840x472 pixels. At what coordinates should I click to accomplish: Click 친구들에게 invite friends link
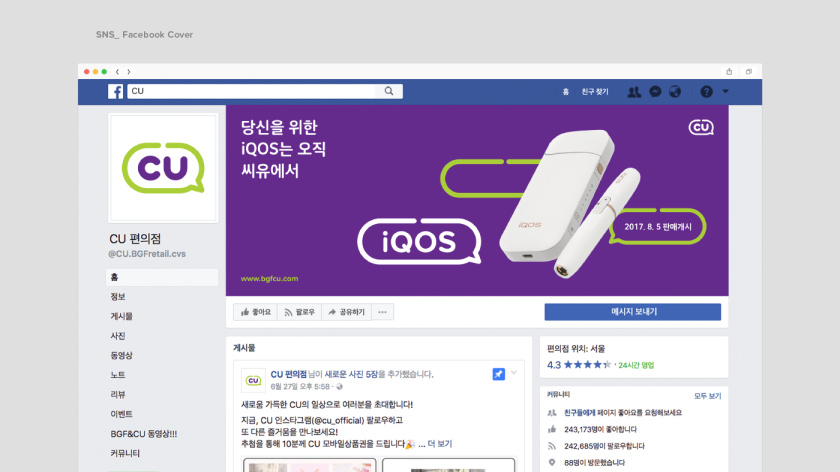click(x=580, y=413)
